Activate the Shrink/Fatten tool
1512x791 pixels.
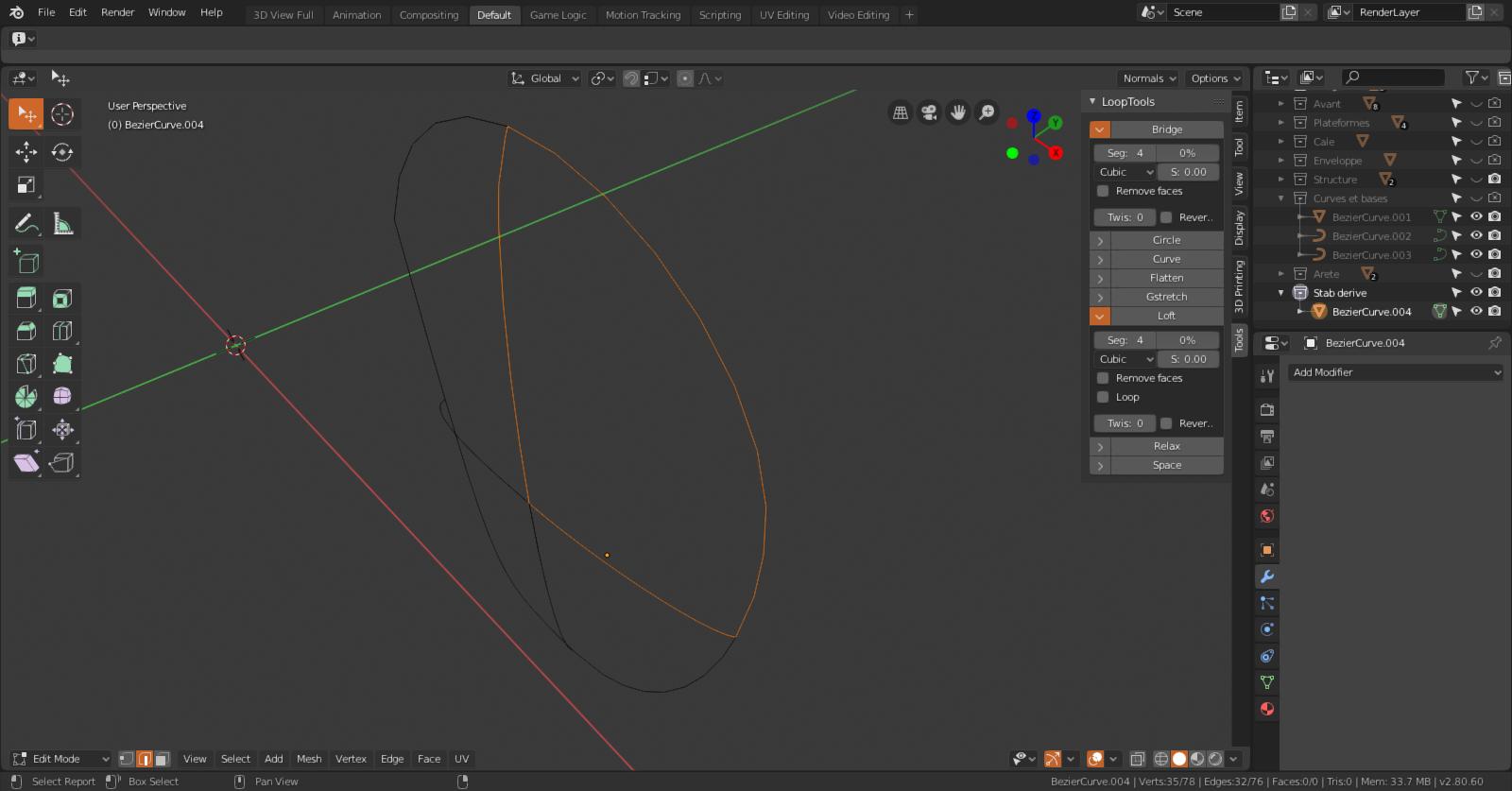tap(62, 430)
